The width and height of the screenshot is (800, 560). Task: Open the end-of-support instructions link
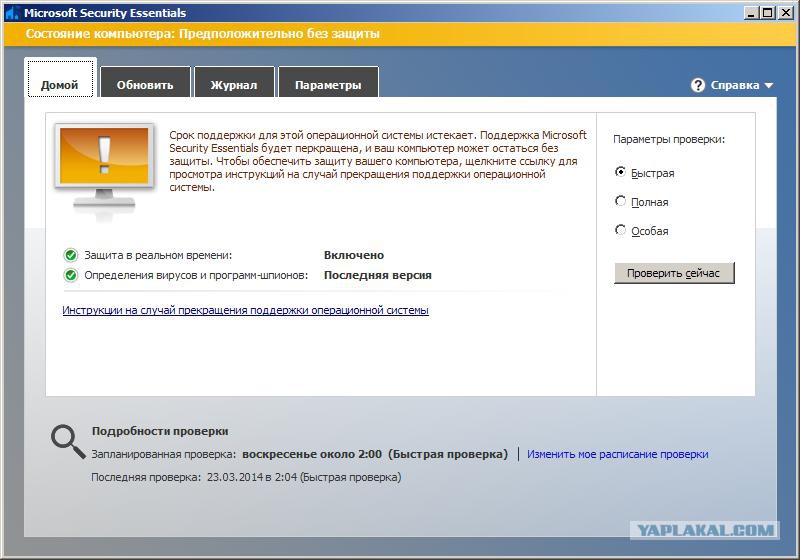(x=245, y=310)
